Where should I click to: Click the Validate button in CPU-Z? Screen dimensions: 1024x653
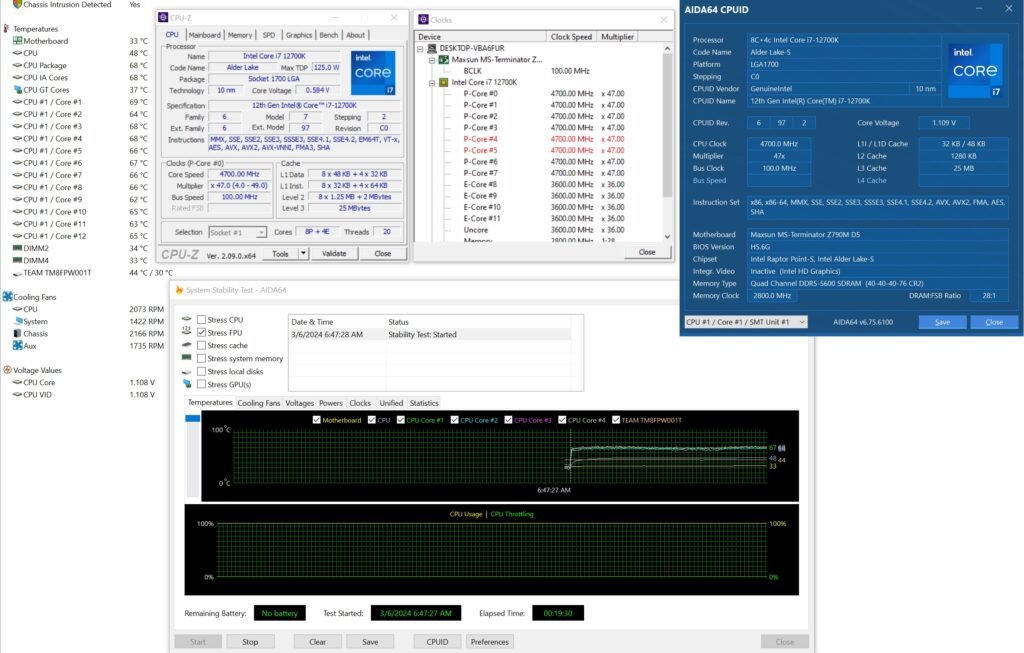click(334, 253)
